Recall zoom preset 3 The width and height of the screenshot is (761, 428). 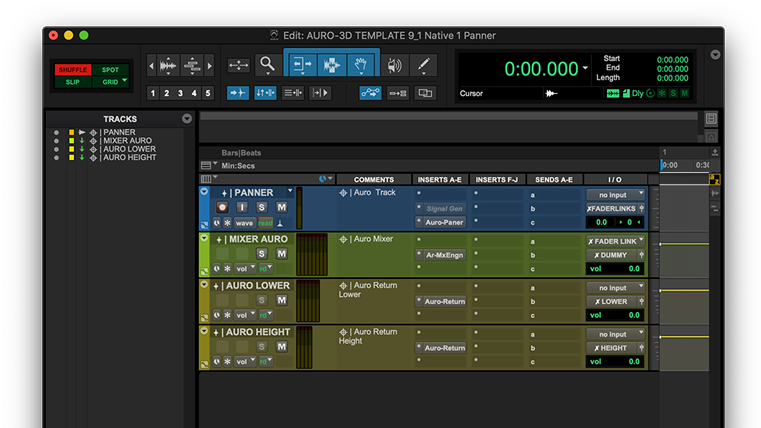point(180,93)
